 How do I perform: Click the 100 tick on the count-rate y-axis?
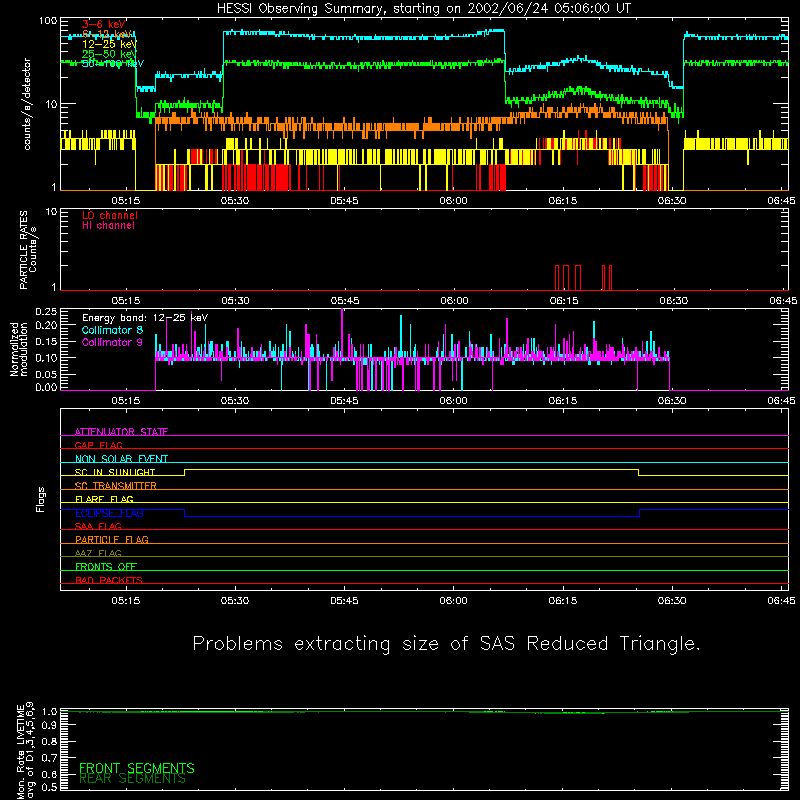point(47,21)
